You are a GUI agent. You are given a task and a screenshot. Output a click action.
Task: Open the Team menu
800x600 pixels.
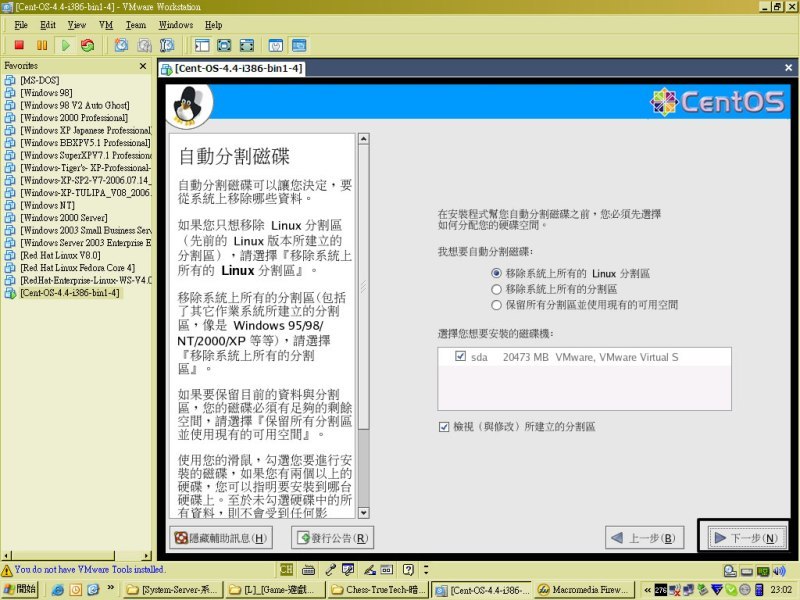[x=136, y=25]
